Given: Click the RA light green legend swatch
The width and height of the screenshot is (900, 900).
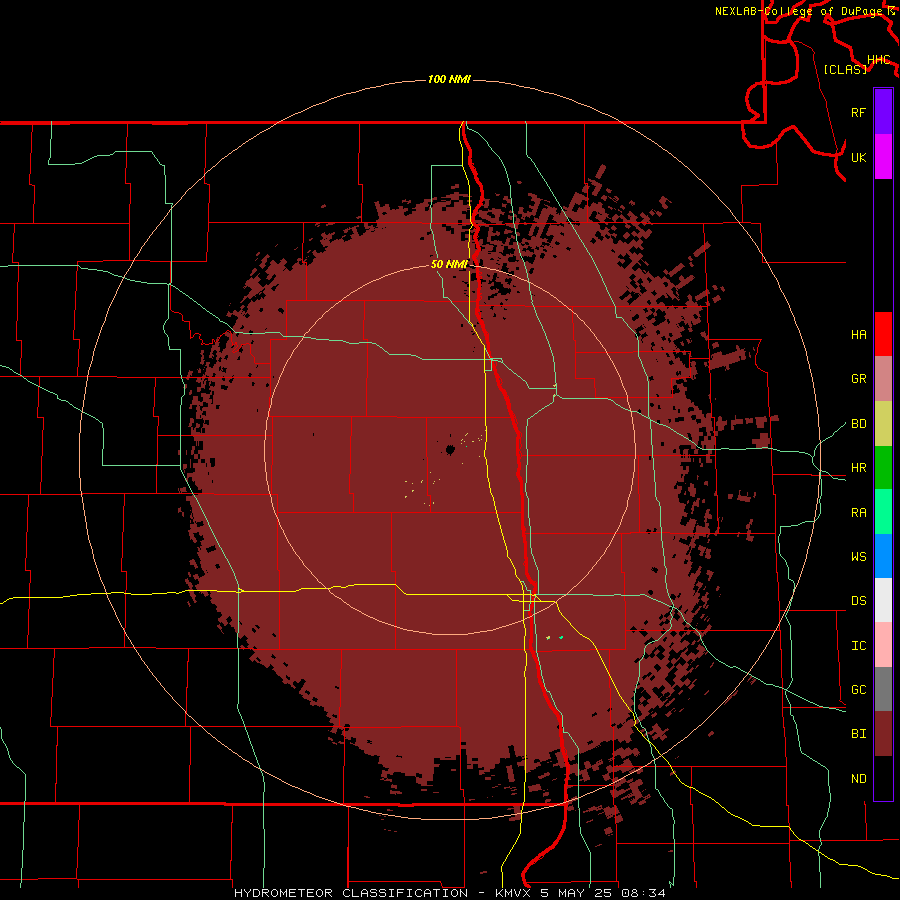Looking at the screenshot, I should (x=883, y=512).
